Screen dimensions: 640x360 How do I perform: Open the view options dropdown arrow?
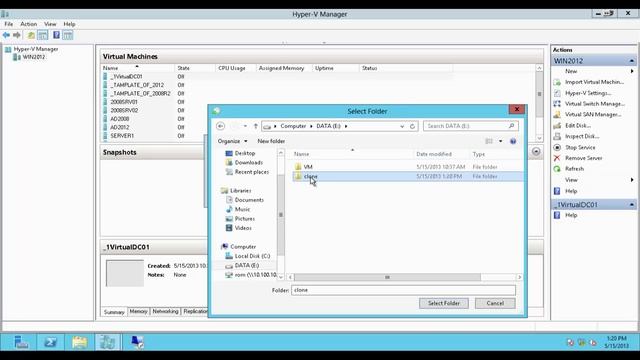[500, 141]
